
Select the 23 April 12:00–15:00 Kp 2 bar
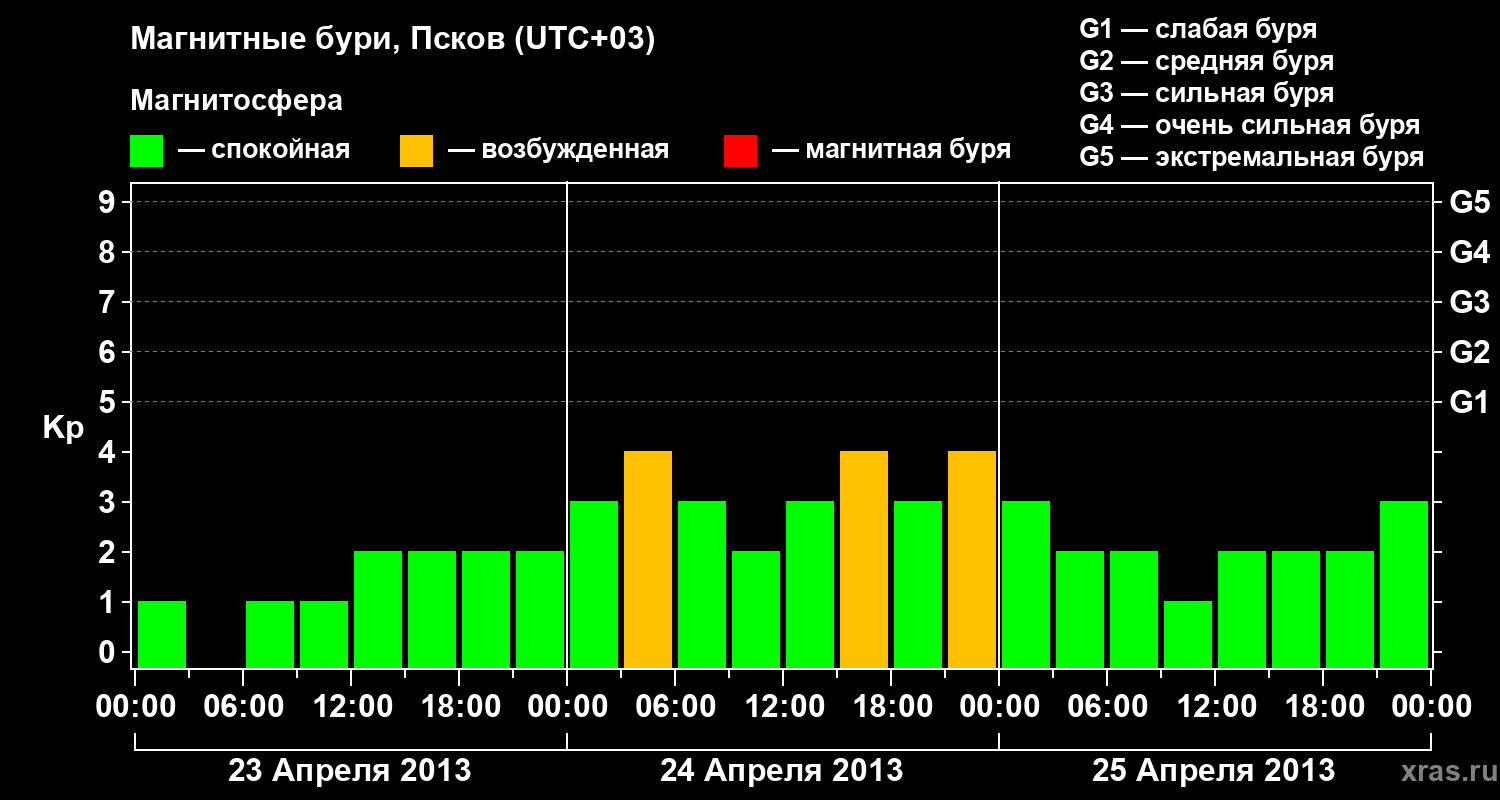[378, 609]
